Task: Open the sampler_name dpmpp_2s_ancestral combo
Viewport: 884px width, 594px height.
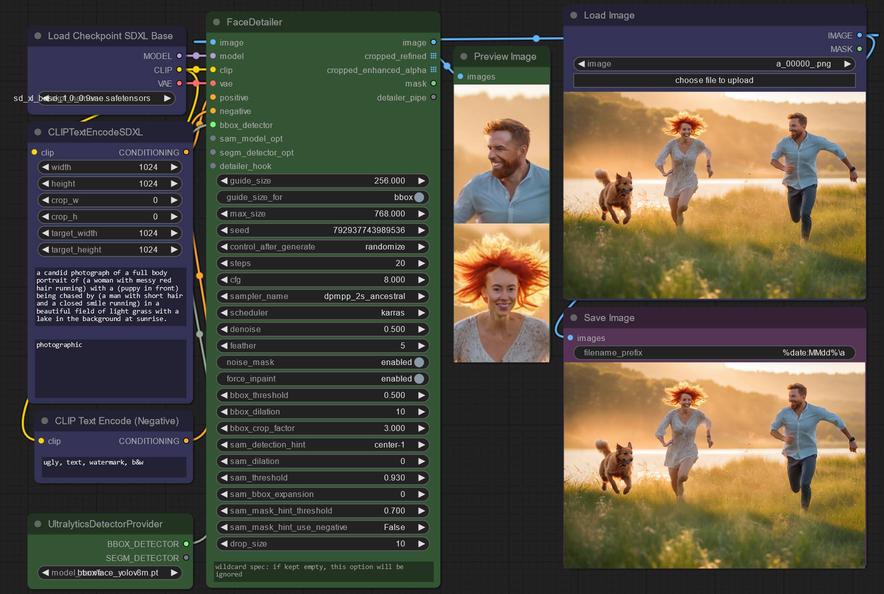Action: pyautogui.click(x=322, y=296)
